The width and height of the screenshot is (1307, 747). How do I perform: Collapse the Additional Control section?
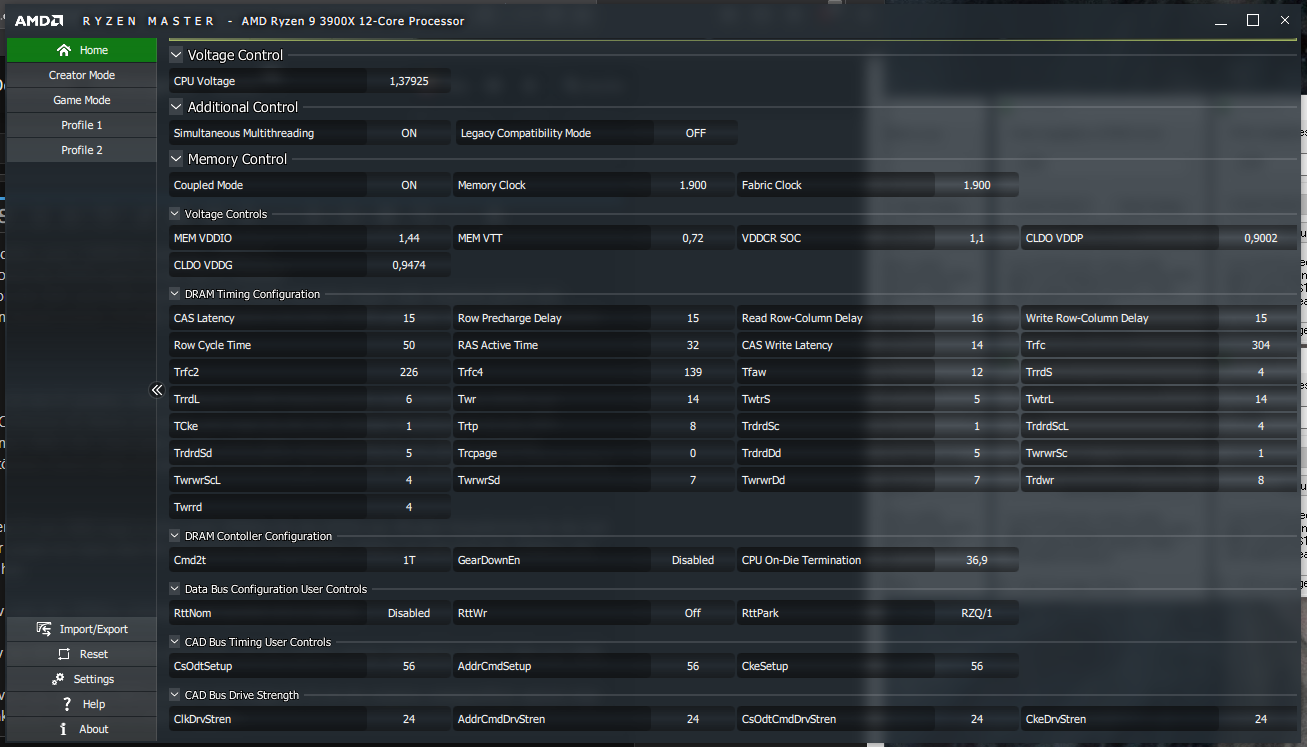pos(177,107)
